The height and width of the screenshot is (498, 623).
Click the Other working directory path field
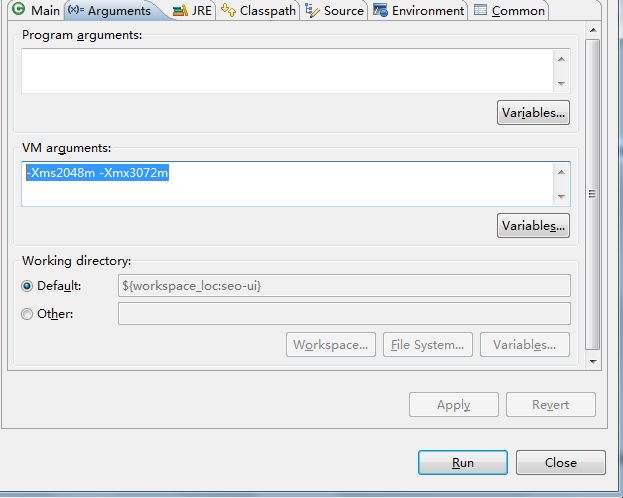(x=344, y=314)
